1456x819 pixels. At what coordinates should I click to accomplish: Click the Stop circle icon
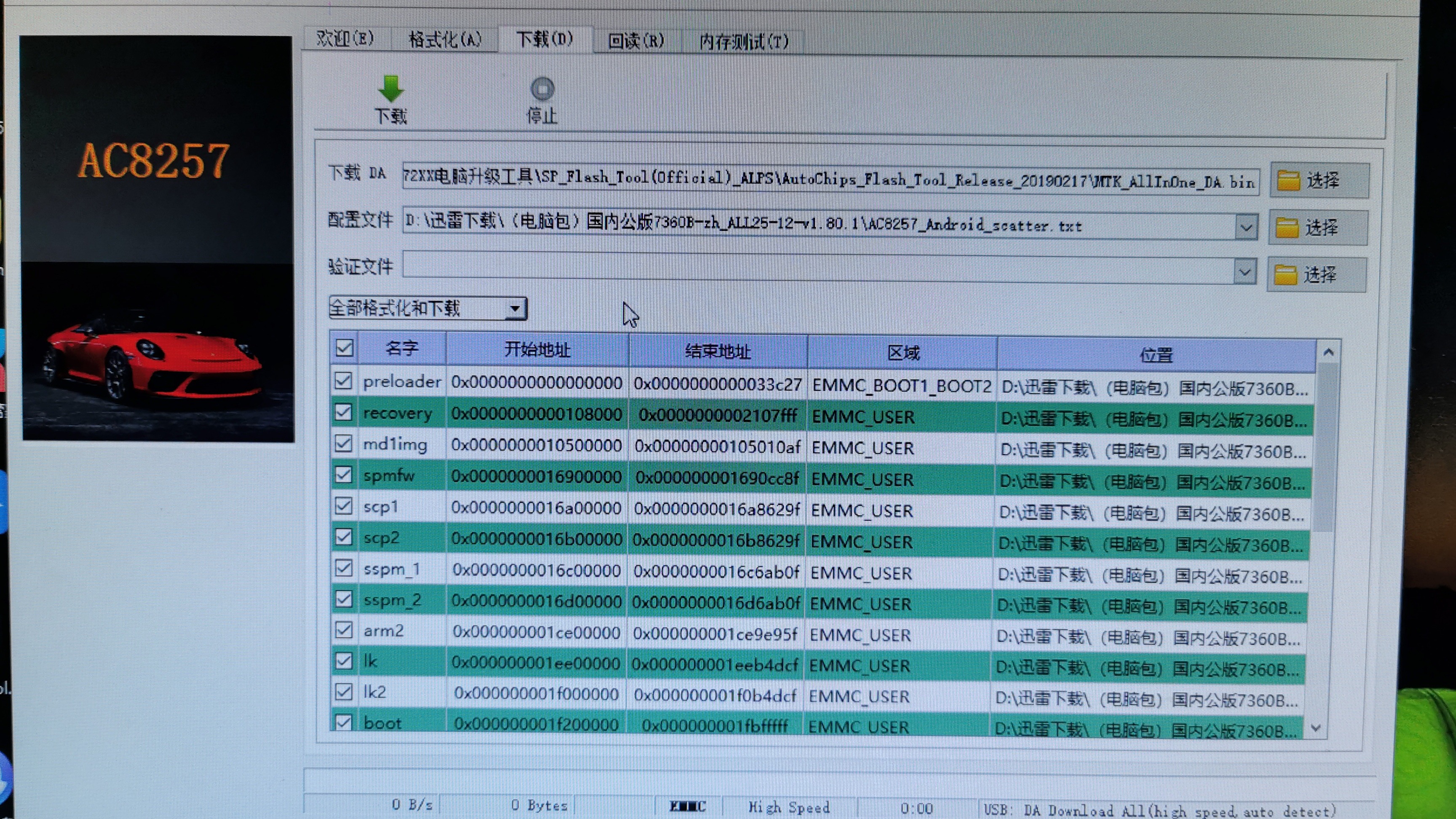[542, 89]
